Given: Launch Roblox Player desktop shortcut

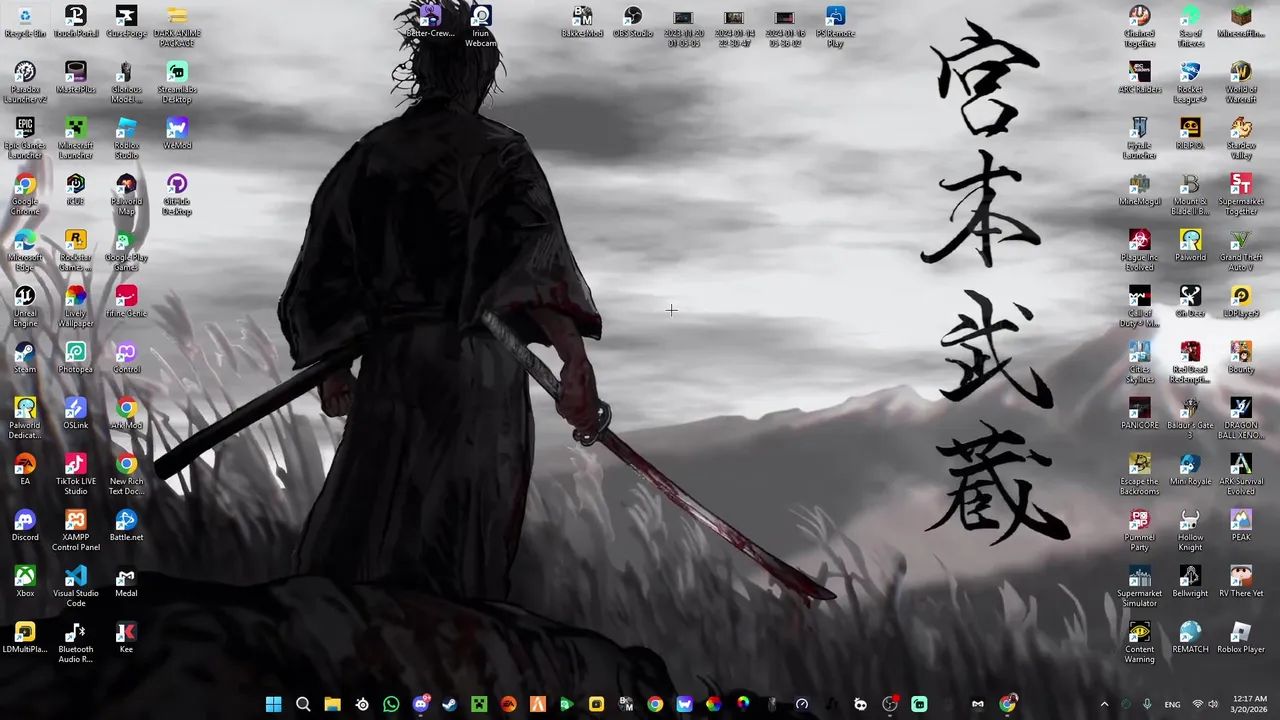Looking at the screenshot, I should (x=1241, y=638).
